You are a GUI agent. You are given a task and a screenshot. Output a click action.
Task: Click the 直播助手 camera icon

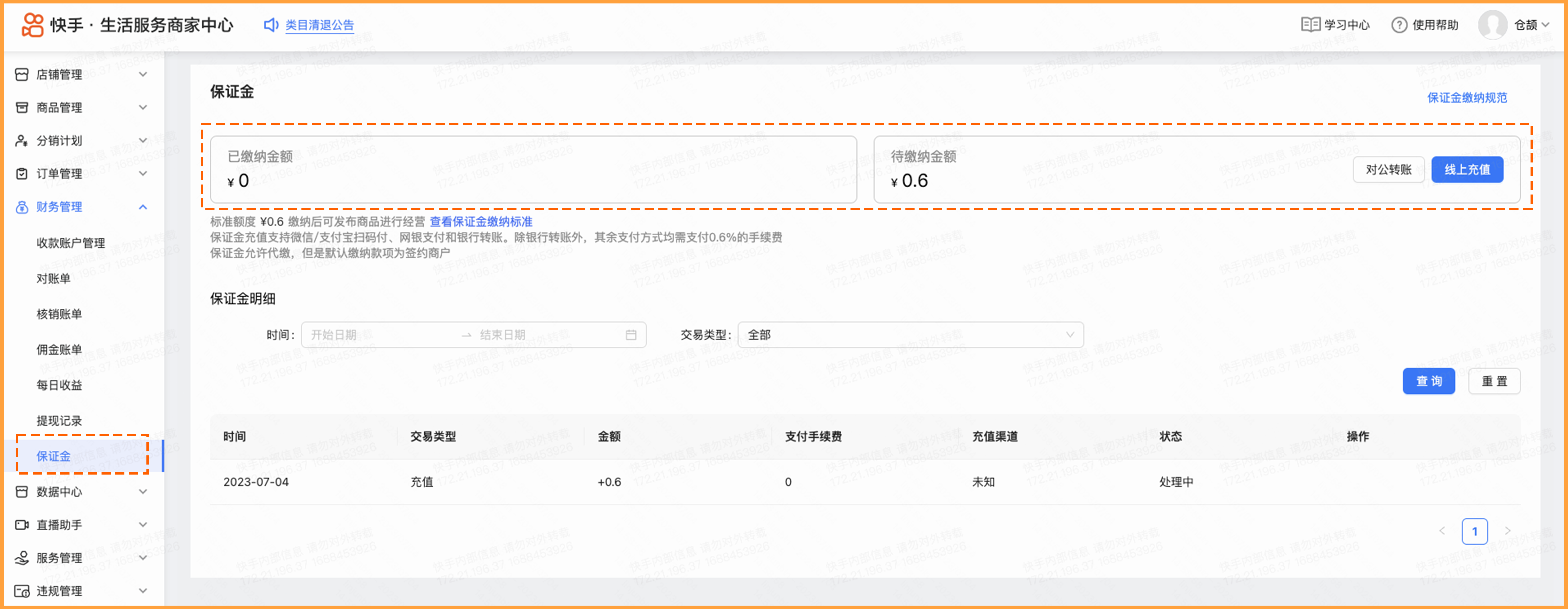click(x=22, y=524)
